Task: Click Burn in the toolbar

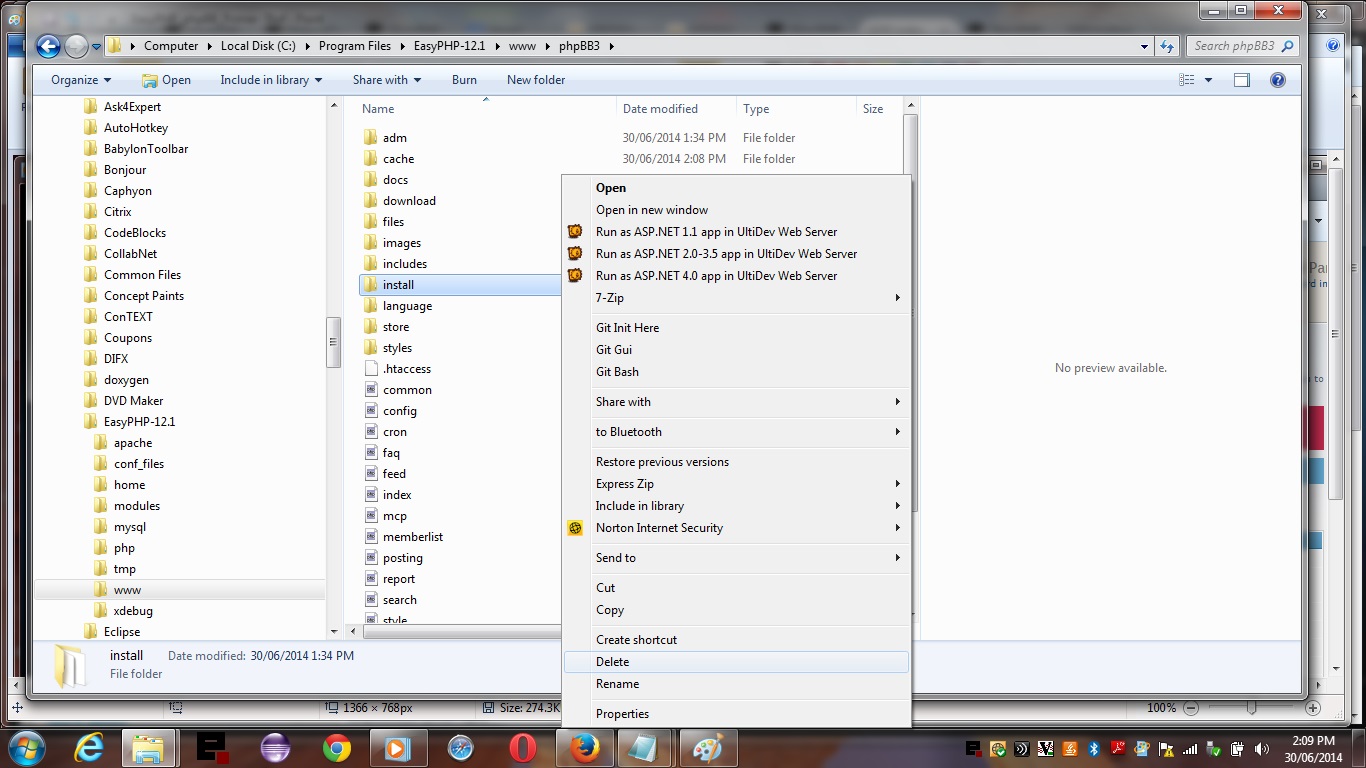Action: tap(464, 80)
